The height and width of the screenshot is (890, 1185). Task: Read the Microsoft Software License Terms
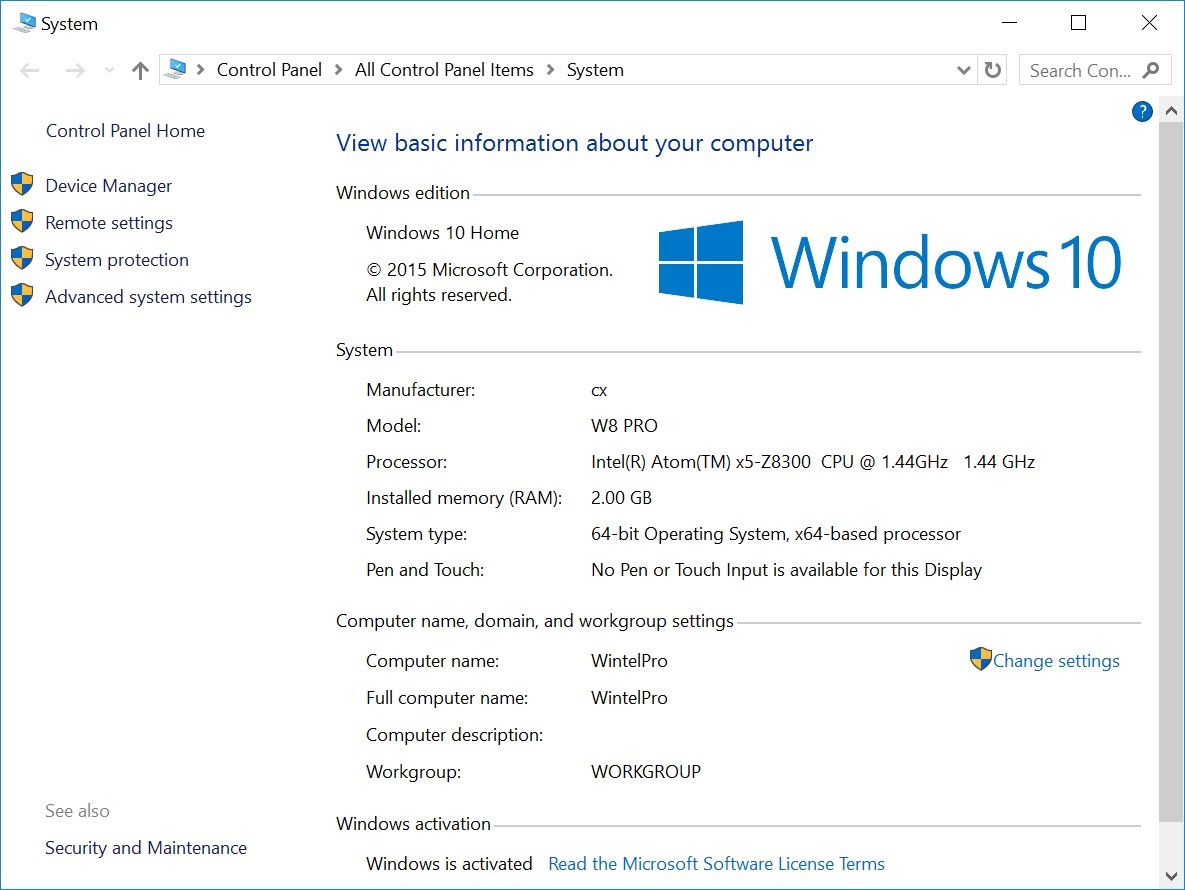click(x=716, y=863)
